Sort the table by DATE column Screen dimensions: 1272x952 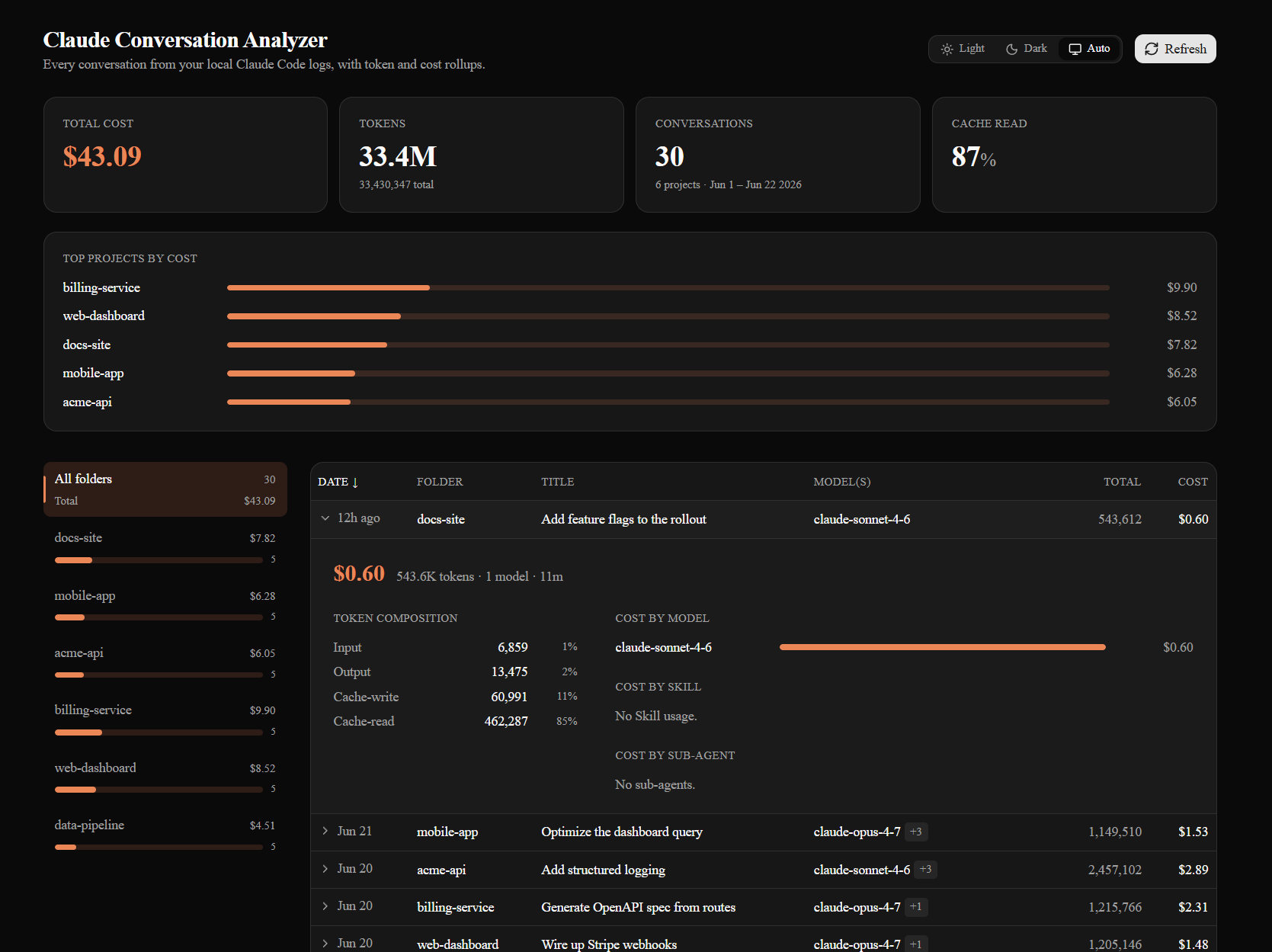338,482
